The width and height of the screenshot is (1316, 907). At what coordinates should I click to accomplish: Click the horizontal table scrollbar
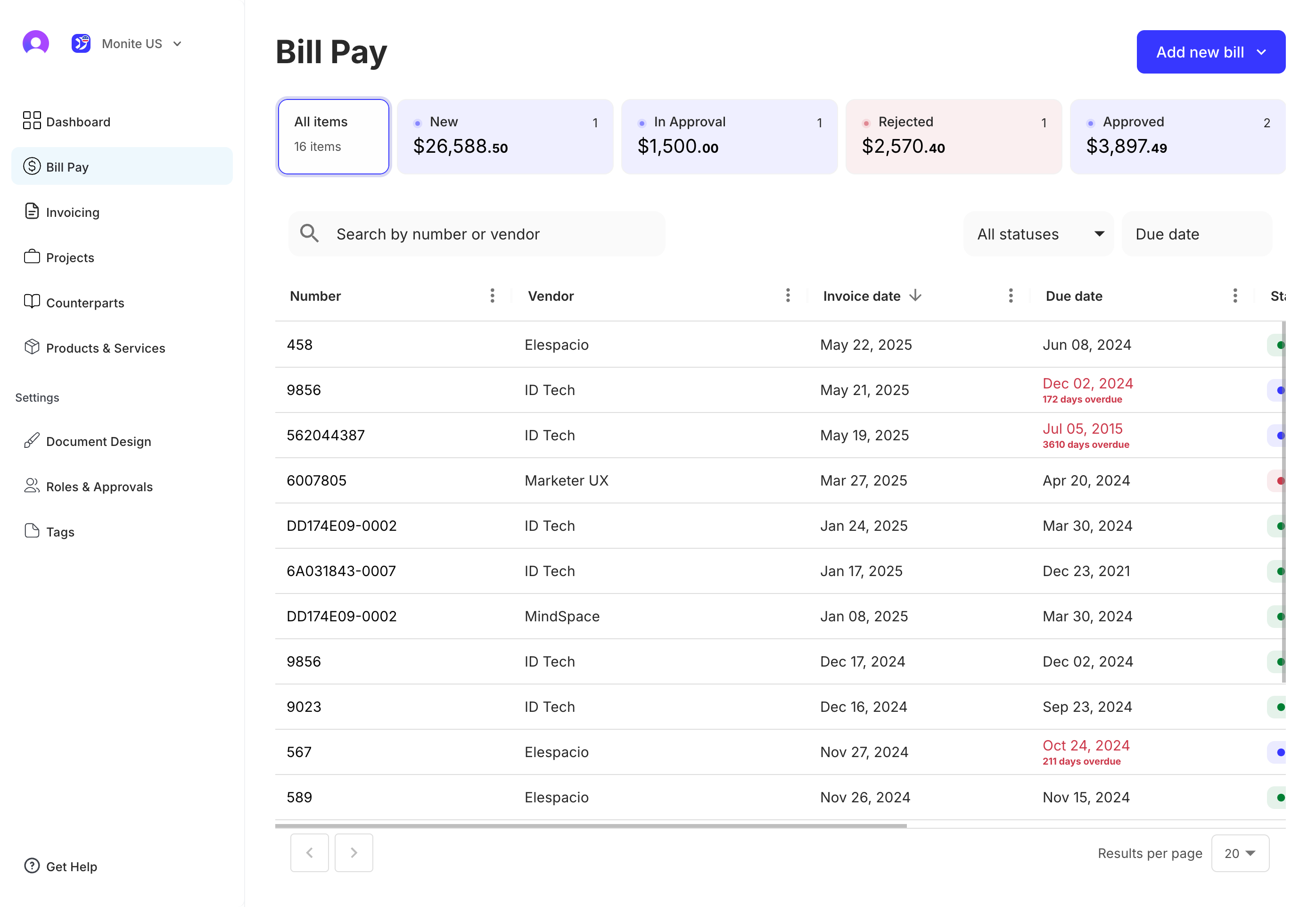click(x=591, y=826)
